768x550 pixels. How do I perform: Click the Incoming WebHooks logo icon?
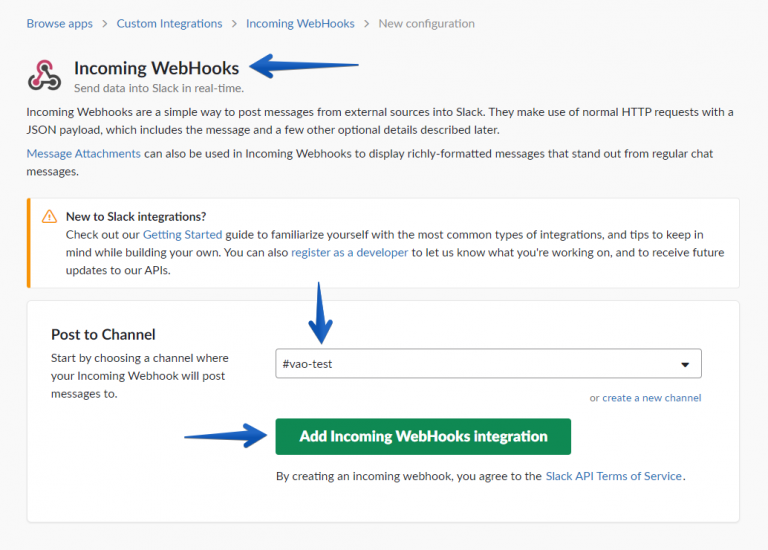(44, 75)
